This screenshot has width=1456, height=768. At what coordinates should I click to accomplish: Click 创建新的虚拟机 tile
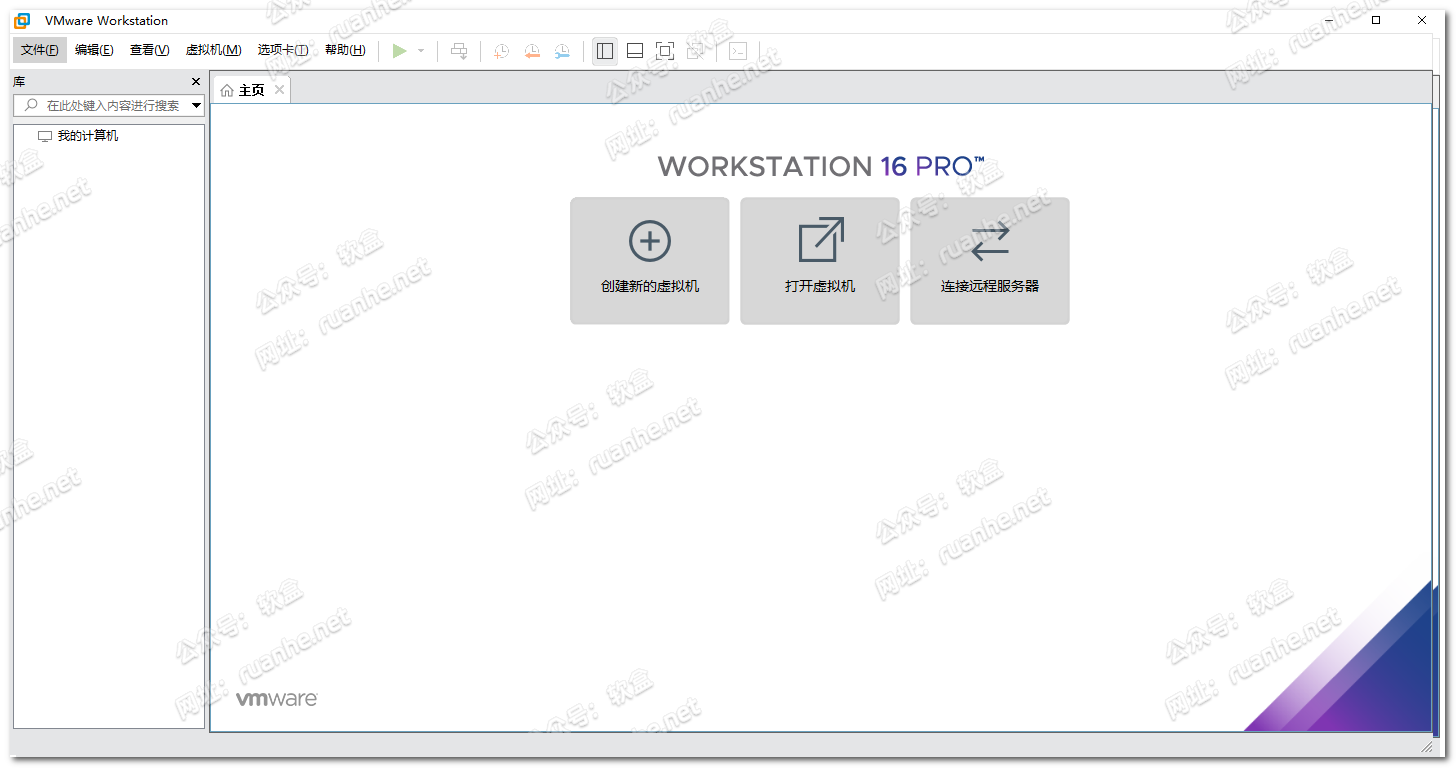[x=650, y=260]
